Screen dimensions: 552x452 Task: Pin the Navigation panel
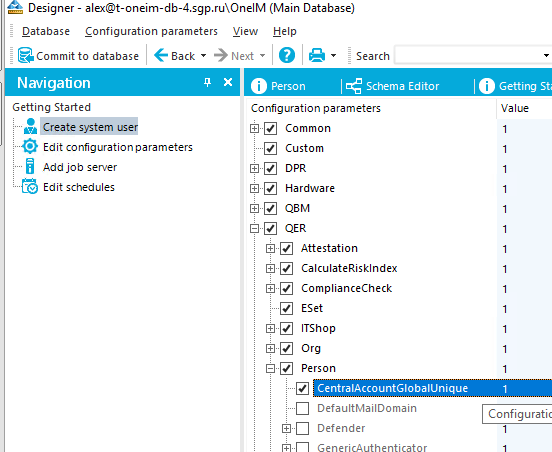tap(207, 82)
